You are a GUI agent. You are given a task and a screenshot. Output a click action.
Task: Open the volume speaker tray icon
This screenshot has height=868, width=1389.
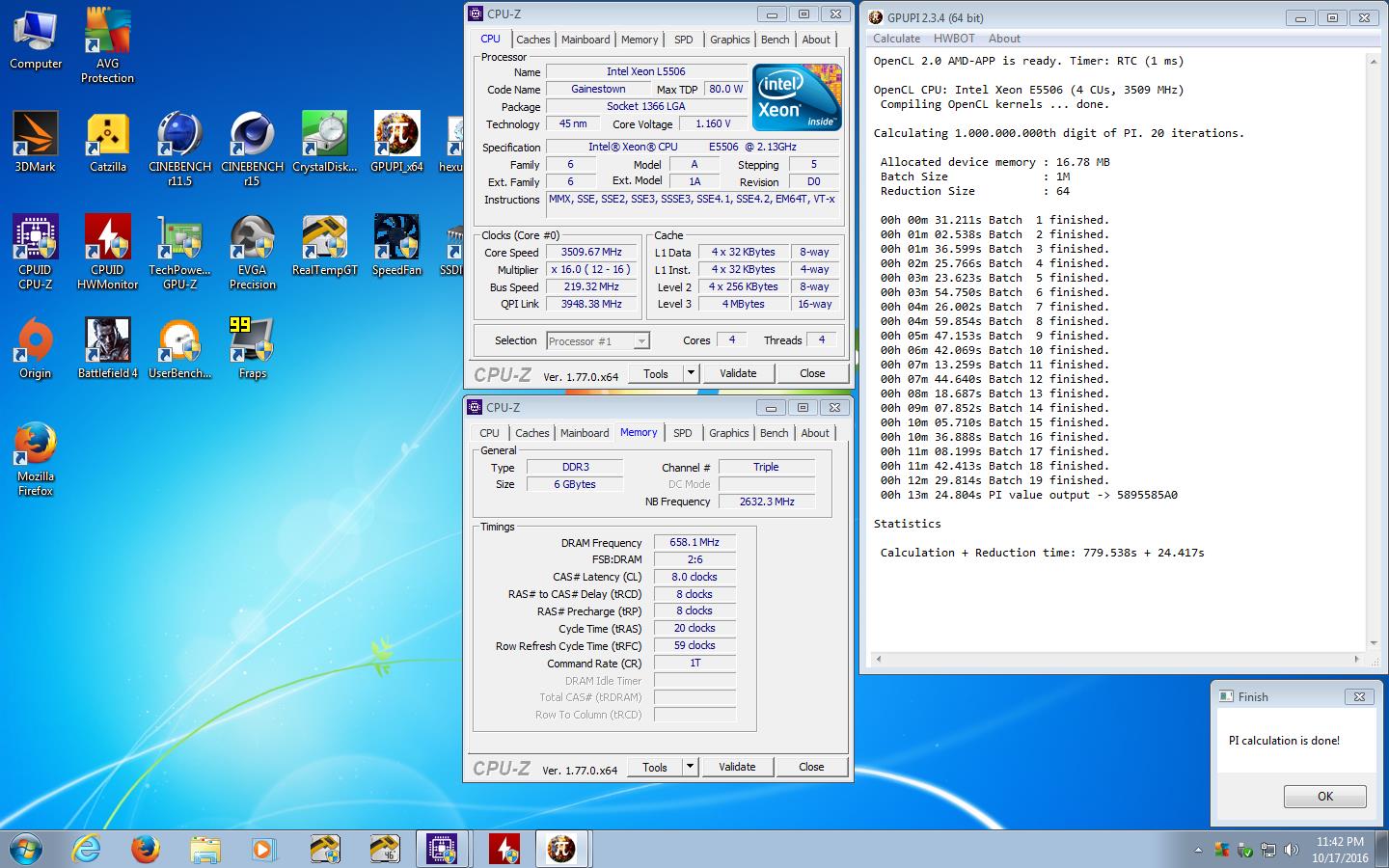(1290, 850)
